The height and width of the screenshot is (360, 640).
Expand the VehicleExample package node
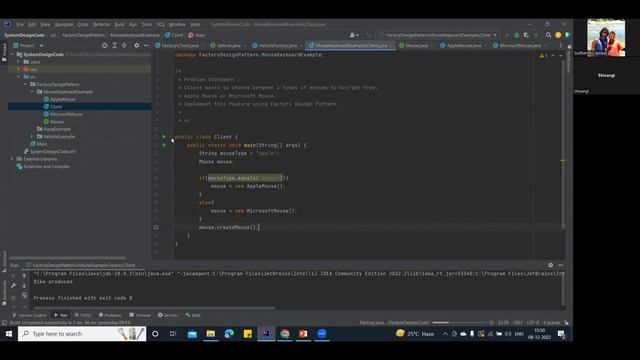tap(32, 136)
